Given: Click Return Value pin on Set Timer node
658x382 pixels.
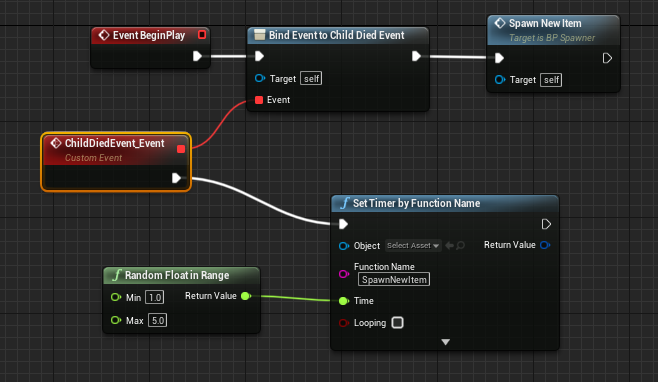Looking at the screenshot, I should pyautogui.click(x=545, y=245).
